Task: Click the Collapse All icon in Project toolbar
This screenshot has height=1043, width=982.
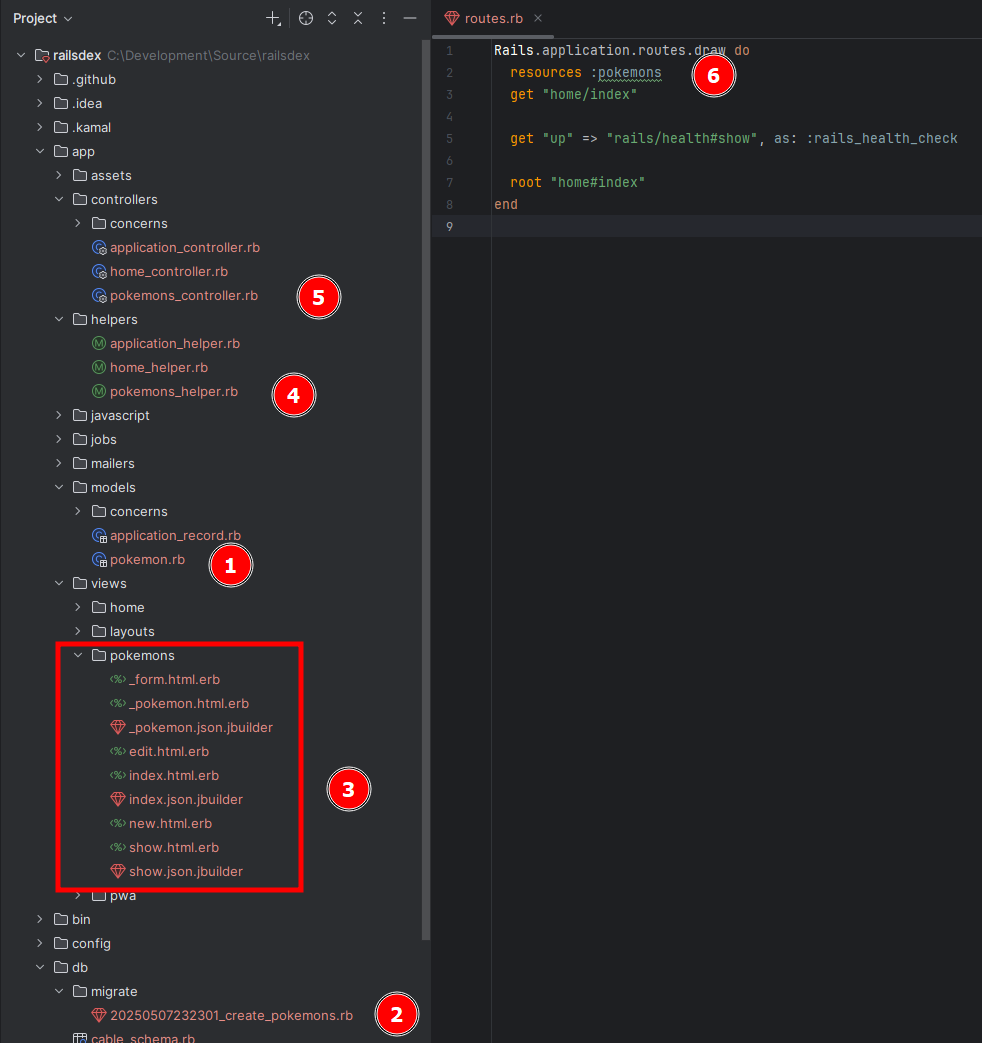Action: (x=357, y=19)
